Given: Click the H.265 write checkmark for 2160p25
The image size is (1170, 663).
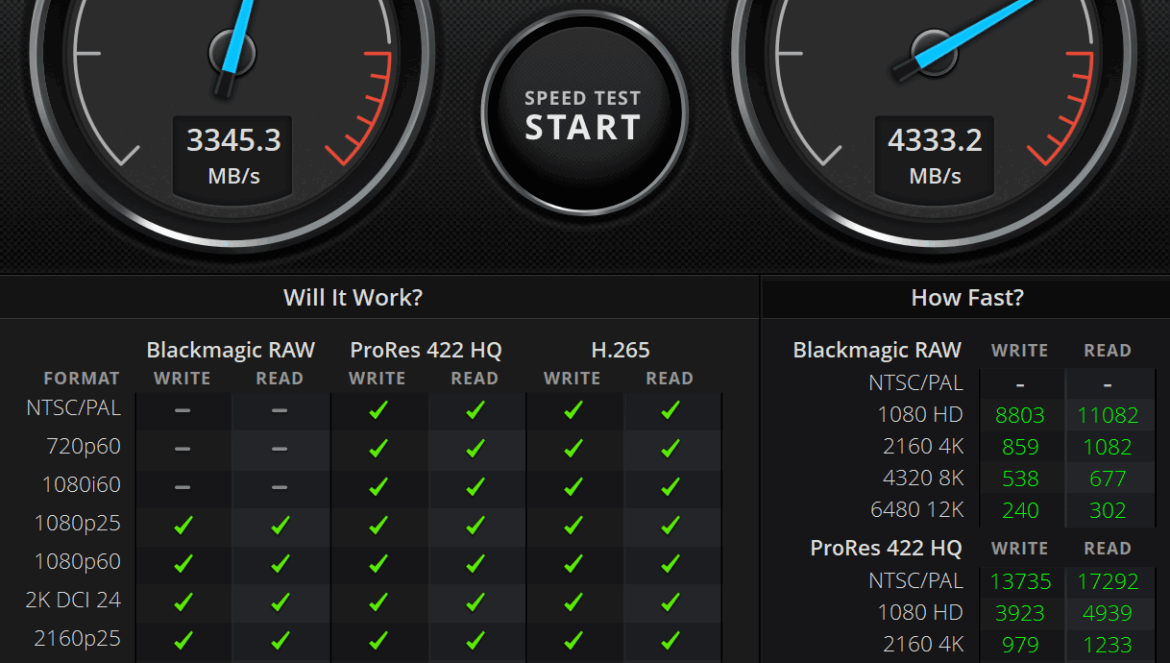Looking at the screenshot, I should coord(573,641).
